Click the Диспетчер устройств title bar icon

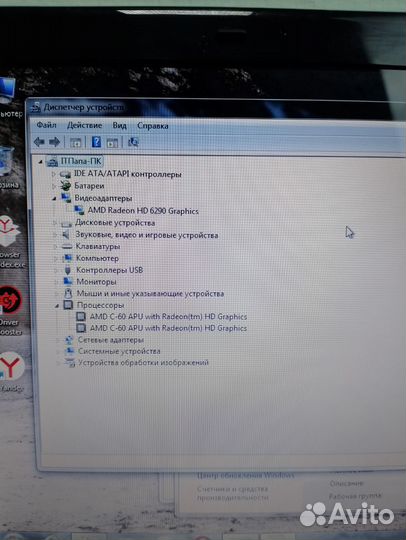[x=35, y=108]
